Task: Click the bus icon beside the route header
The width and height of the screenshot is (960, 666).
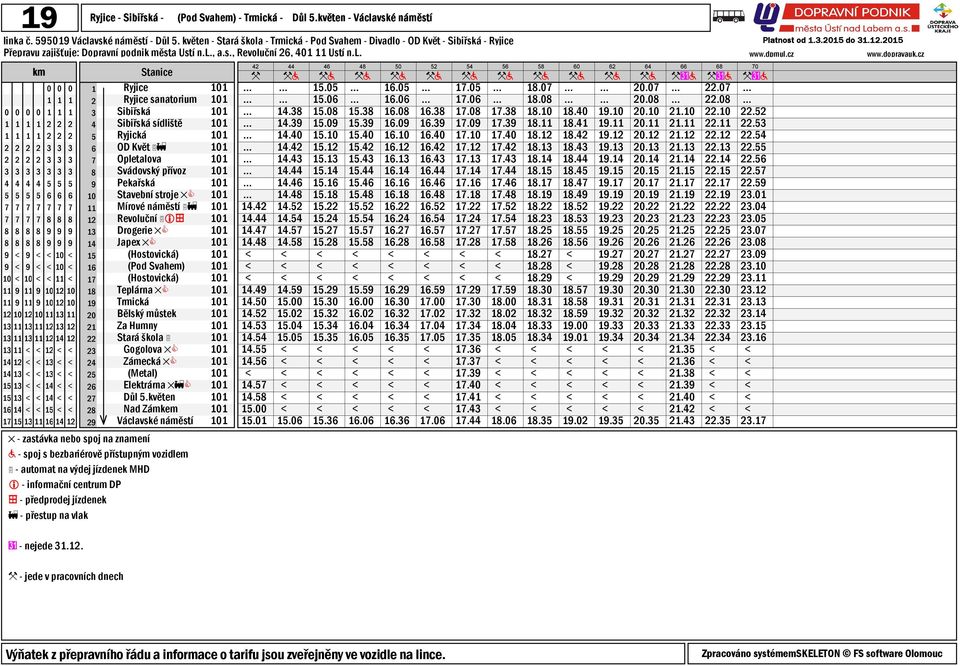Action: click(729, 16)
